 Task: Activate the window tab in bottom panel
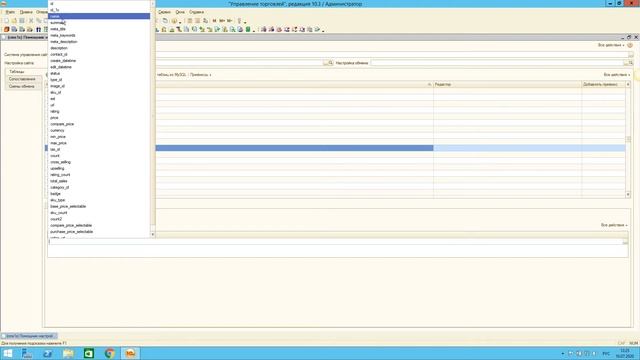pos(29,336)
